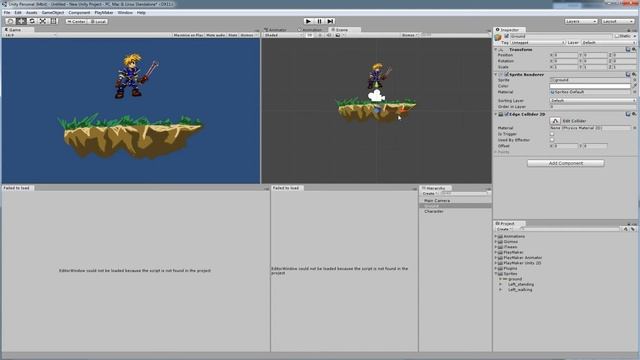Open the Tag dropdown in Inspector
Screen dimensions: 640x360
(x=538, y=42)
